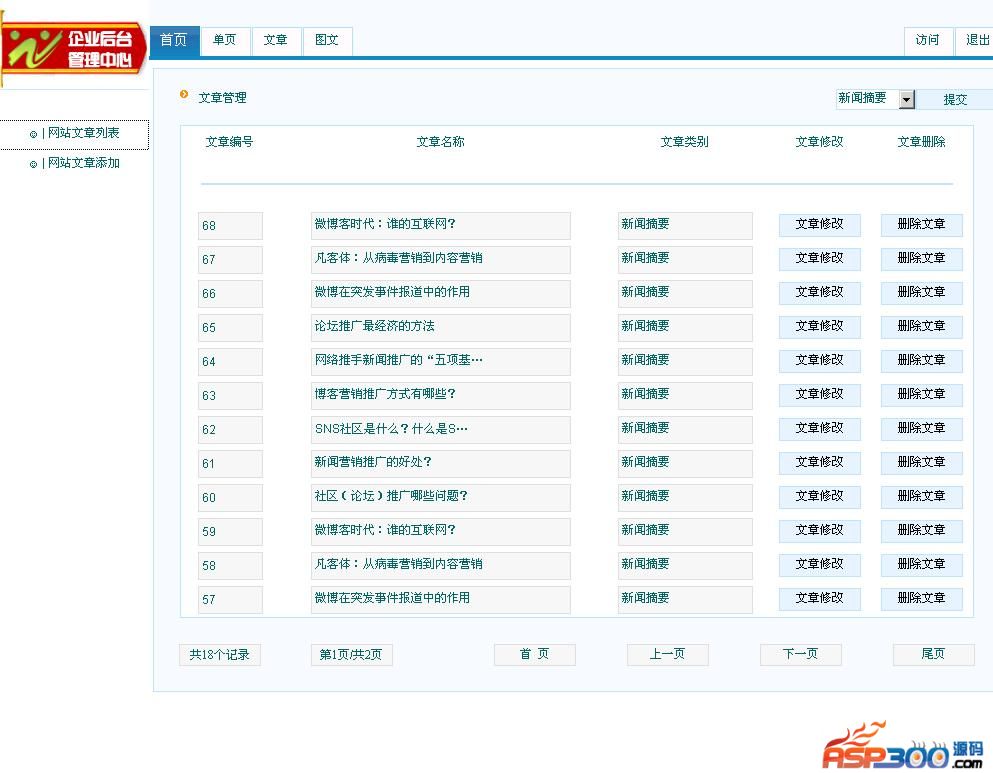Switch to the 图文 tab

[x=327, y=41]
